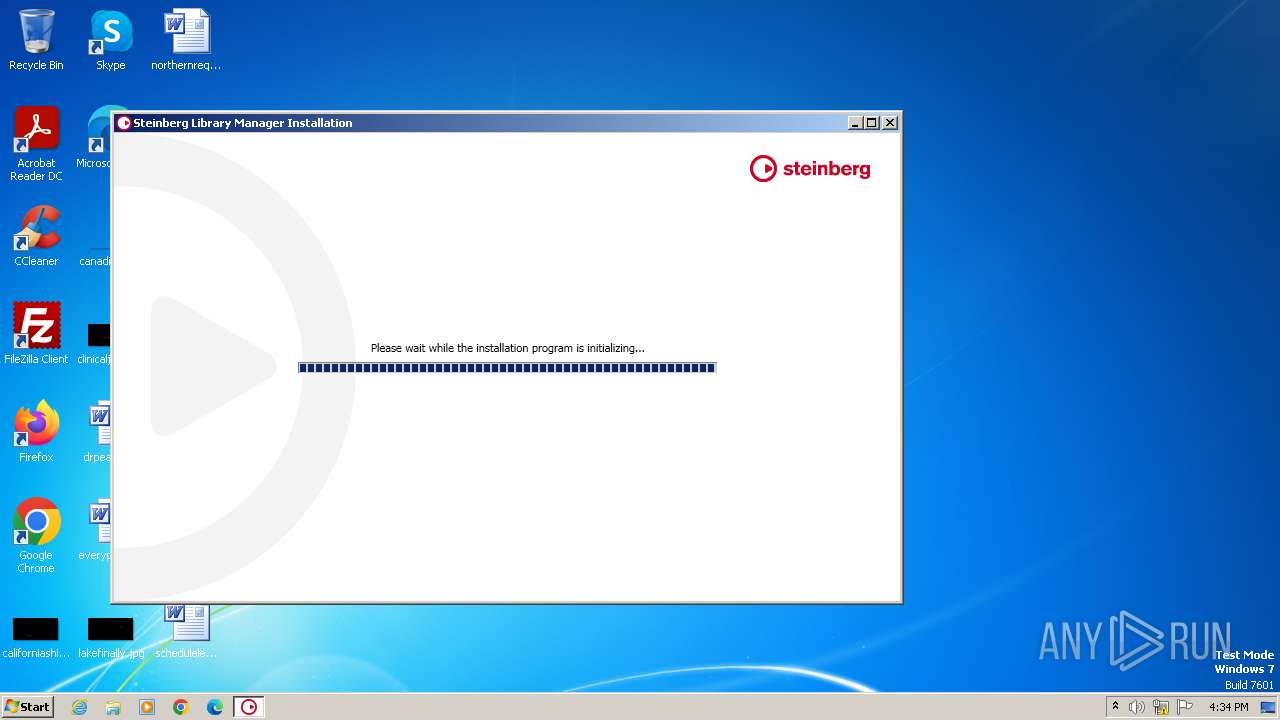
Task: Click the Steinberg Library Manager Installation title
Action: [243, 123]
